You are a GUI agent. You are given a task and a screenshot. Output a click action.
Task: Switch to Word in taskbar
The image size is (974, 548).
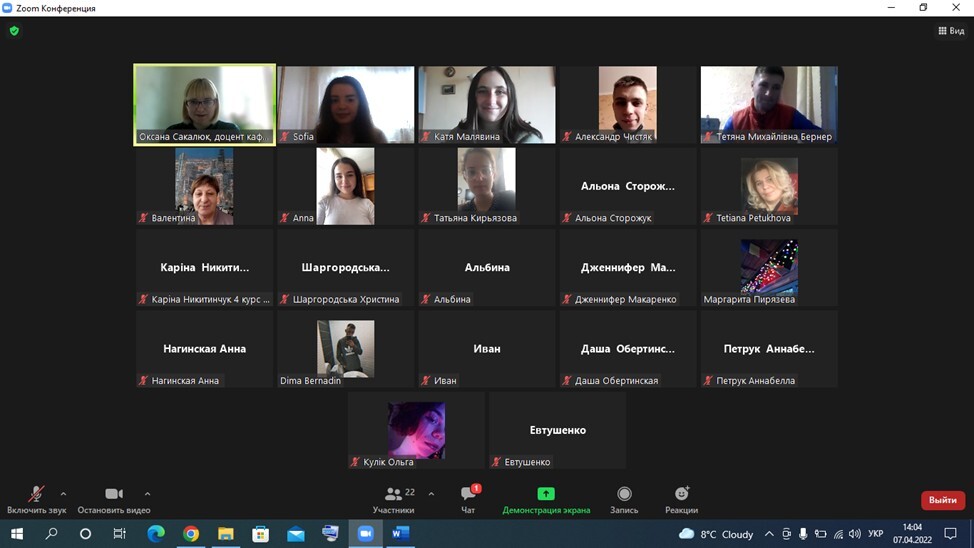[x=401, y=534]
